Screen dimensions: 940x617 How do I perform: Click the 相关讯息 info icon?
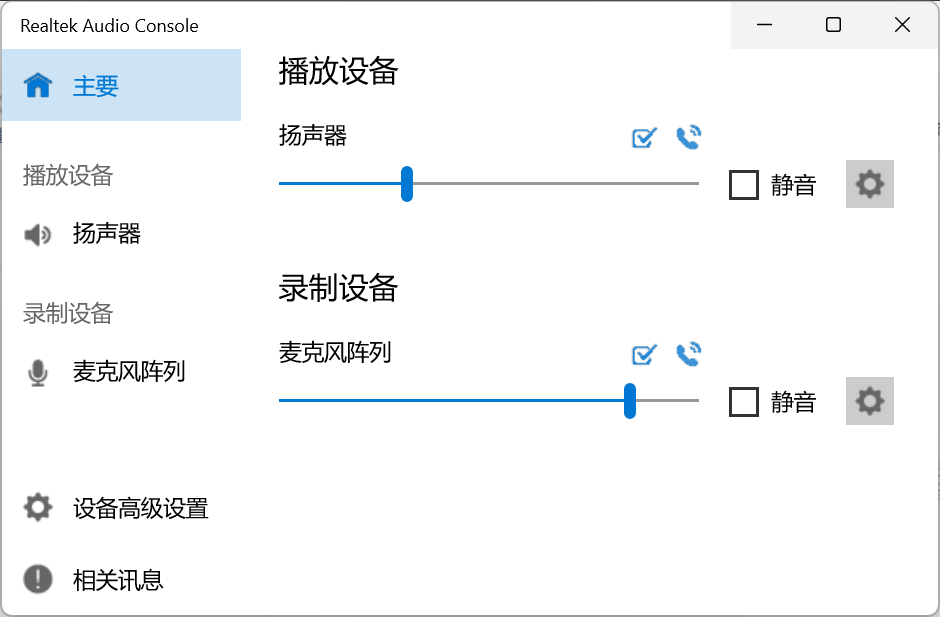point(37,579)
